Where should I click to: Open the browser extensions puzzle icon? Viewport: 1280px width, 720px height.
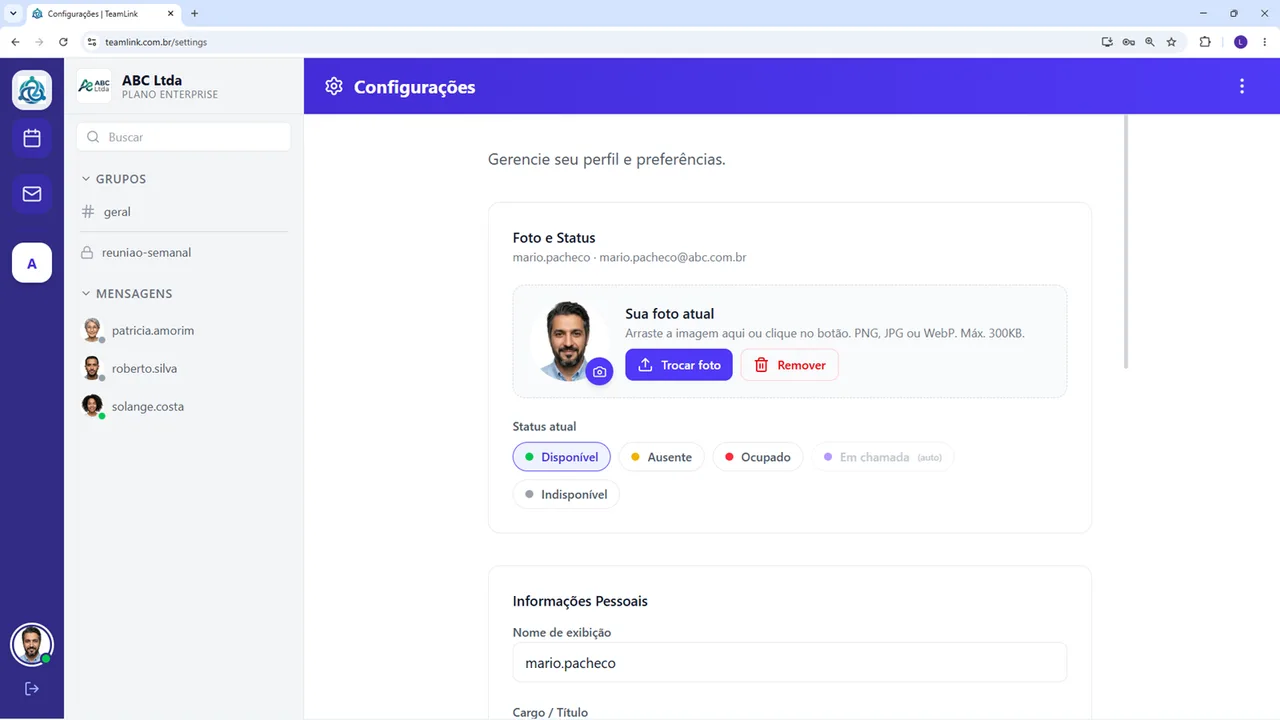pos(1205,42)
